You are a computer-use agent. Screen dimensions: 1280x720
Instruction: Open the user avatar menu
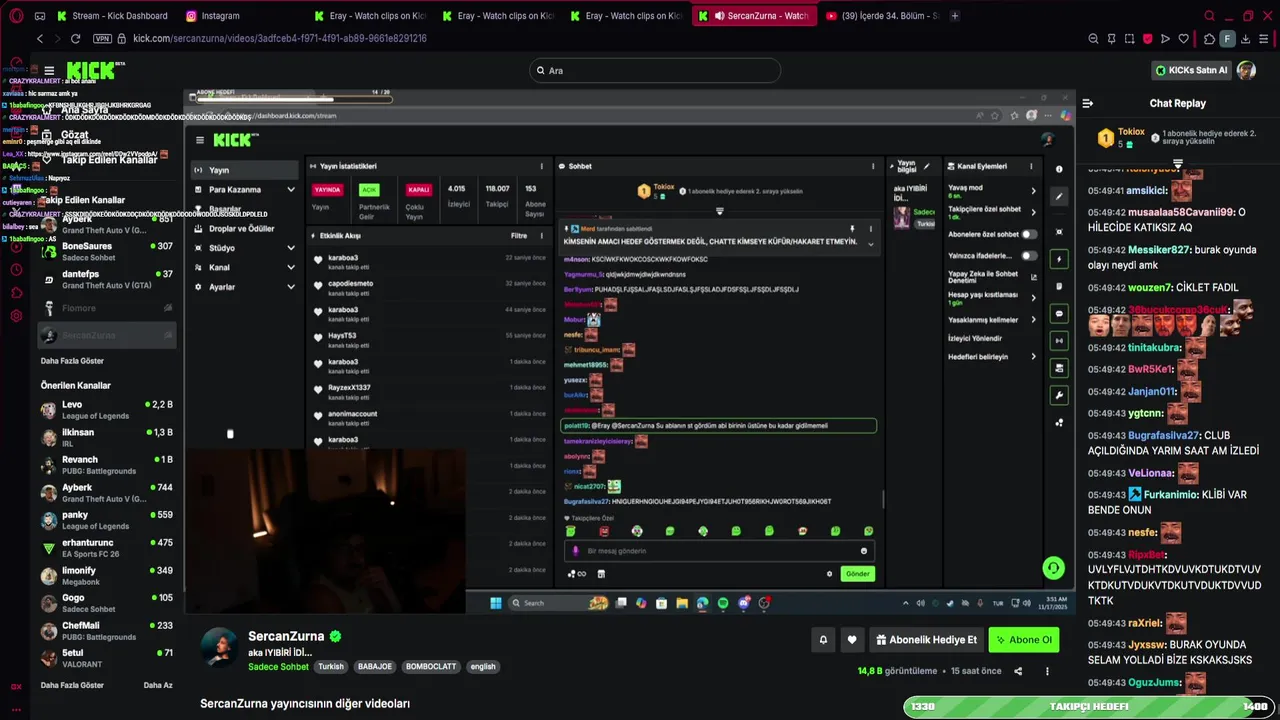coord(1246,70)
